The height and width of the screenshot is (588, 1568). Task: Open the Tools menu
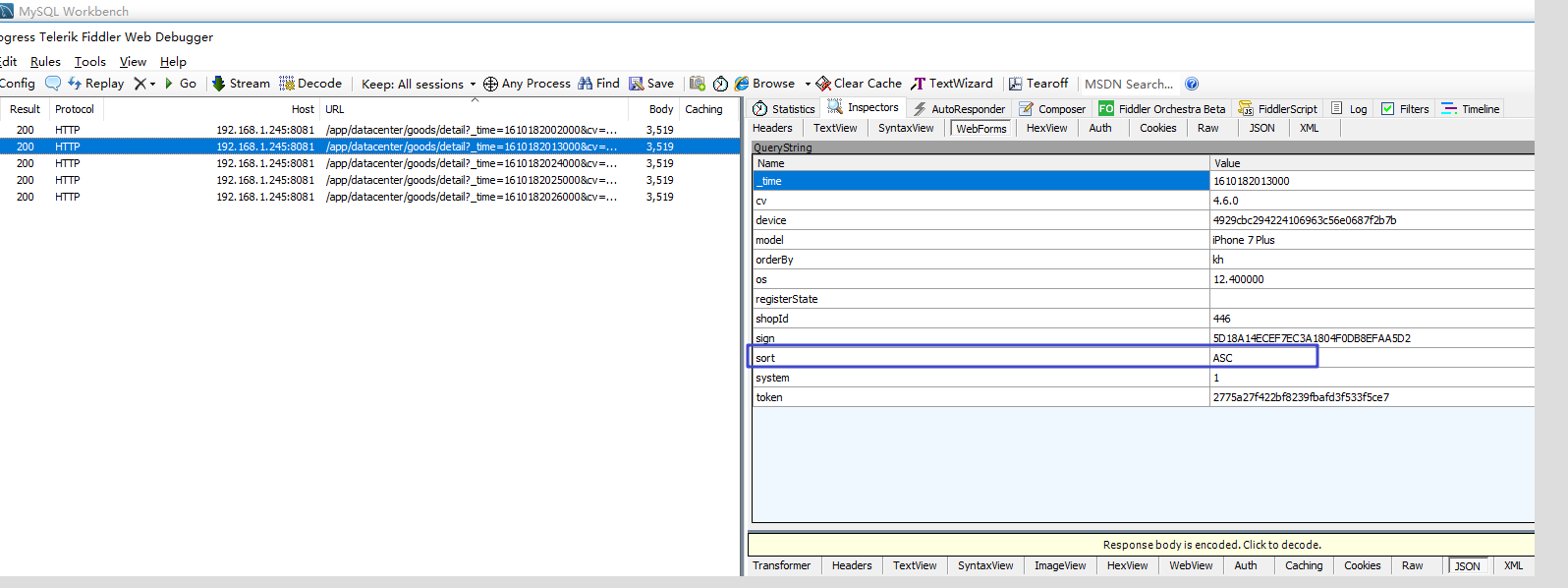point(90,61)
